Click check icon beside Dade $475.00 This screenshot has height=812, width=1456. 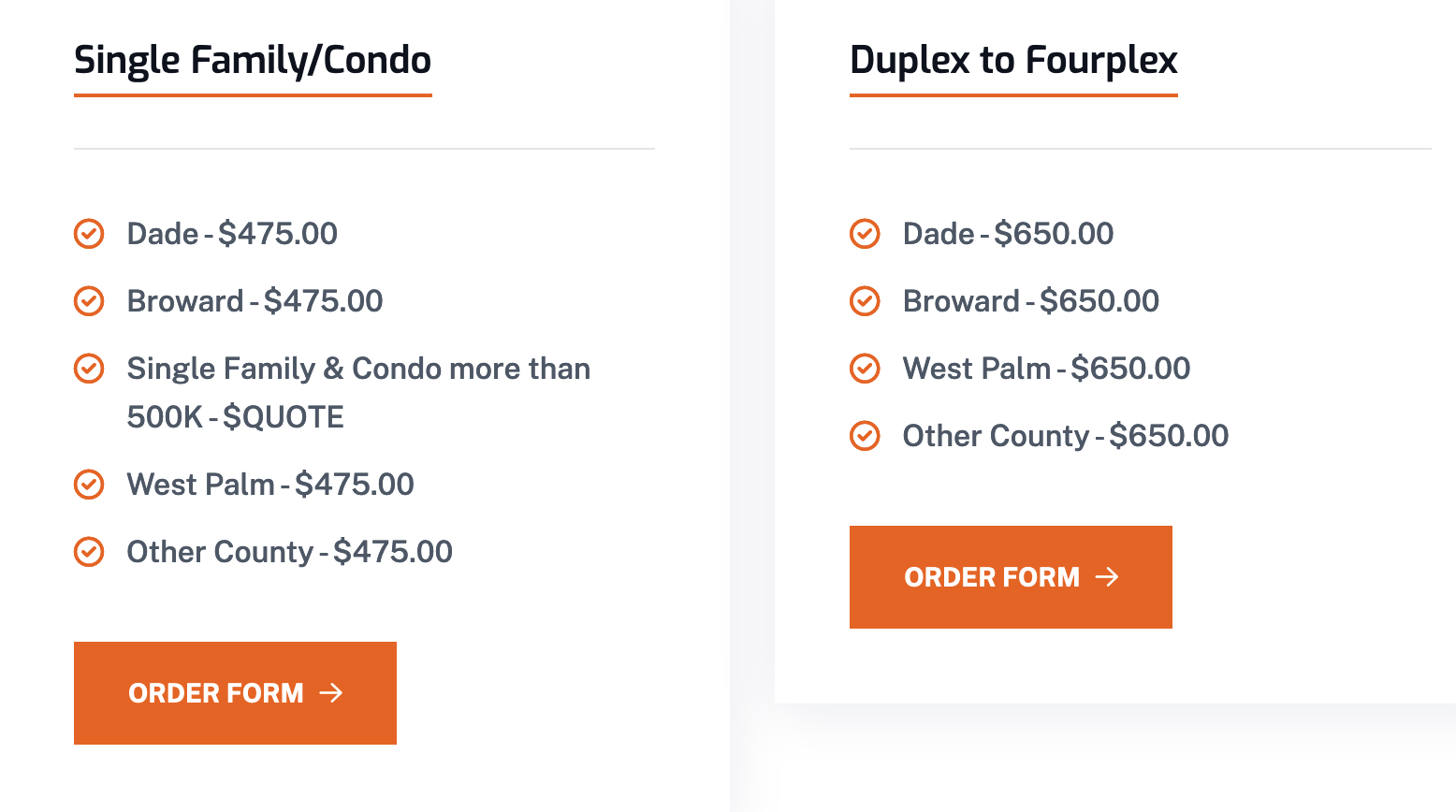point(89,234)
